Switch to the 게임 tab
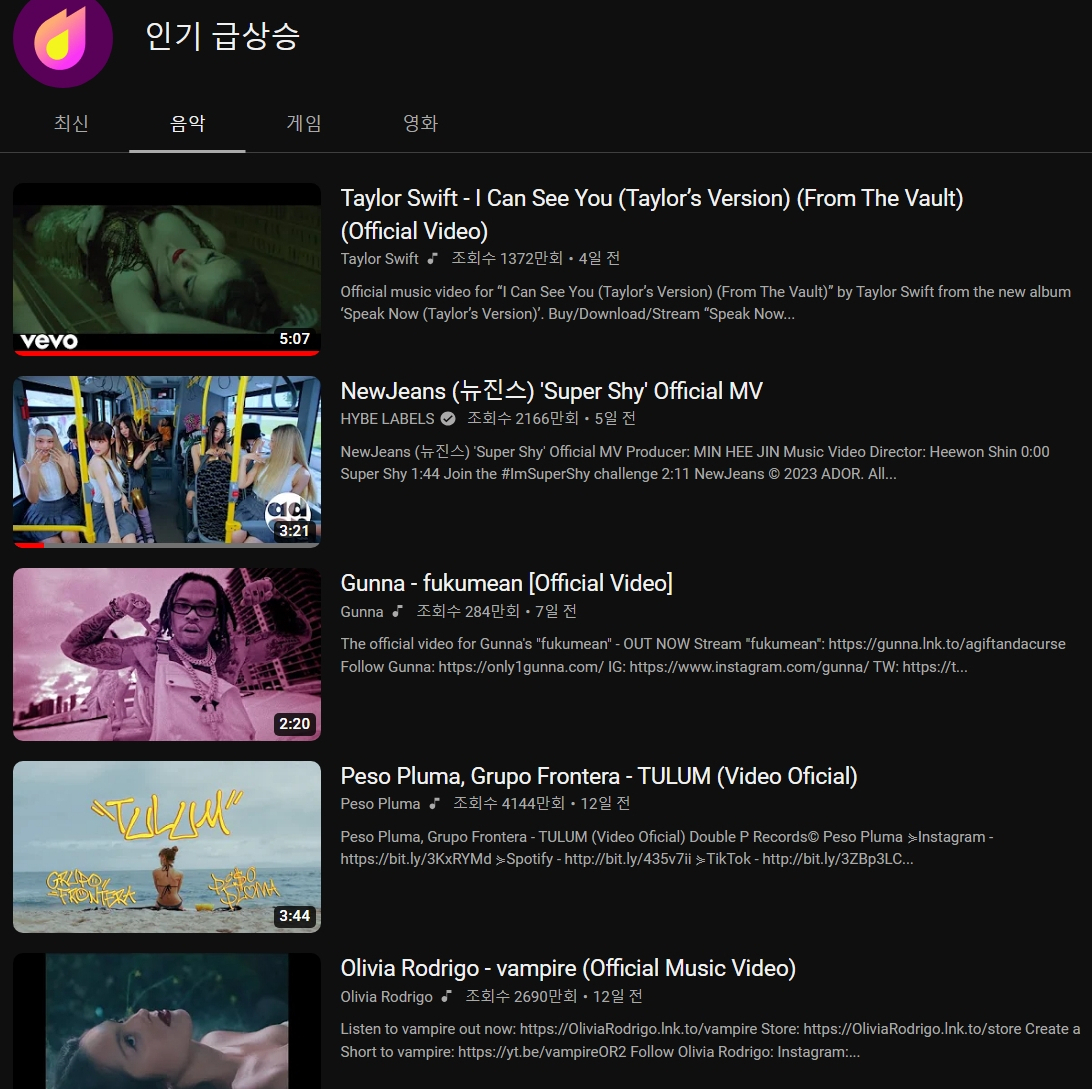Screen dimensions: 1092x1089 coord(304,123)
